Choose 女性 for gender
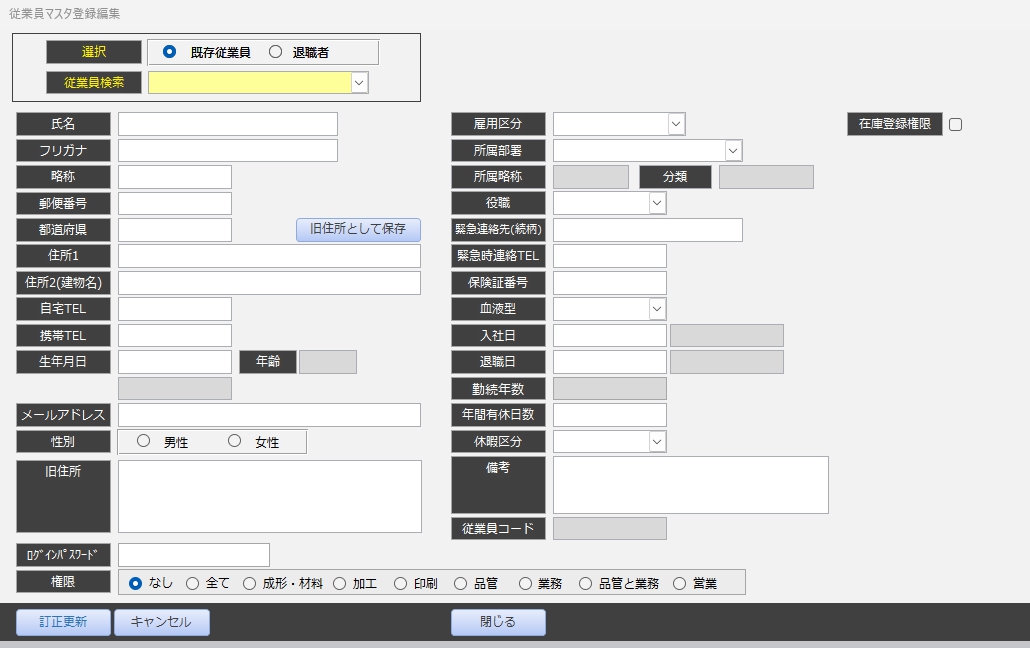This screenshot has height=648, width=1030. click(x=235, y=441)
